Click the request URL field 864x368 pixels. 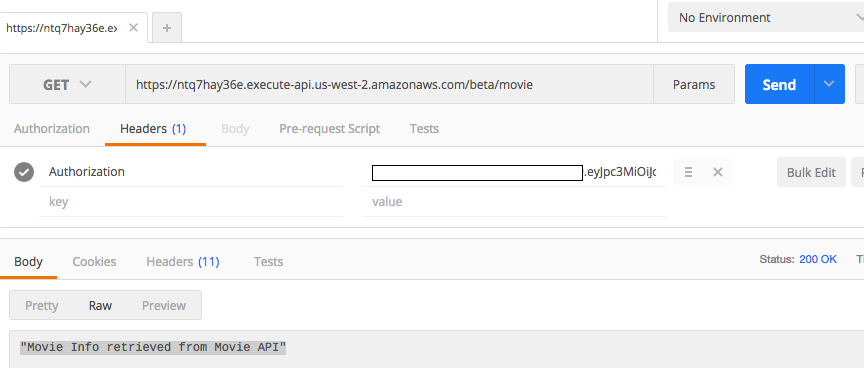389,84
